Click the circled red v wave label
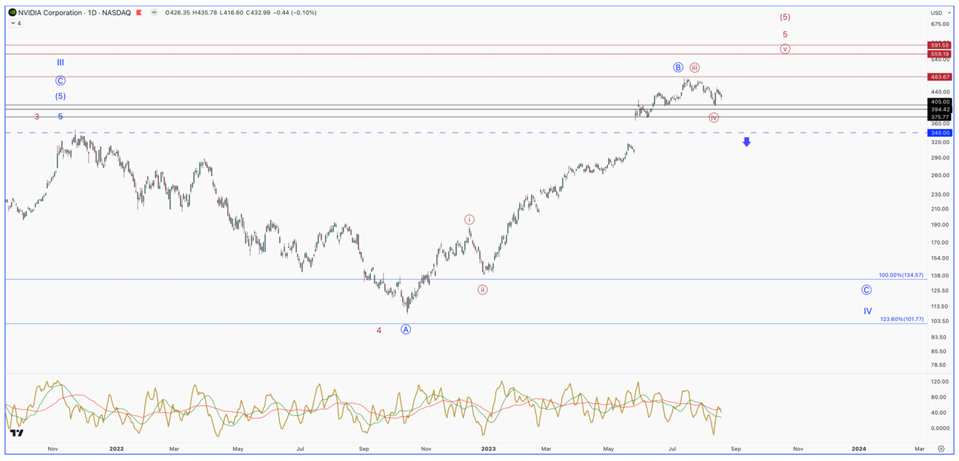The width and height of the screenshot is (959, 461). pos(785,49)
